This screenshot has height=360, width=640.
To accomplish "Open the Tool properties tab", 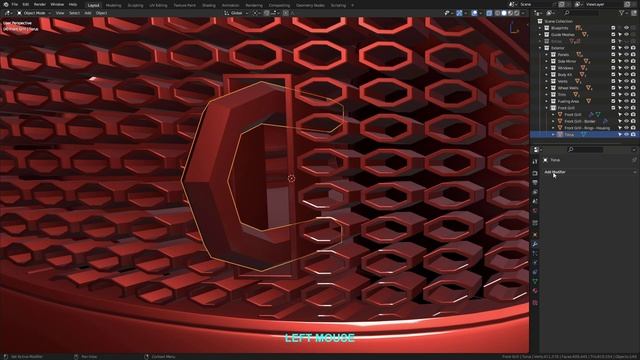I will coord(535,161).
